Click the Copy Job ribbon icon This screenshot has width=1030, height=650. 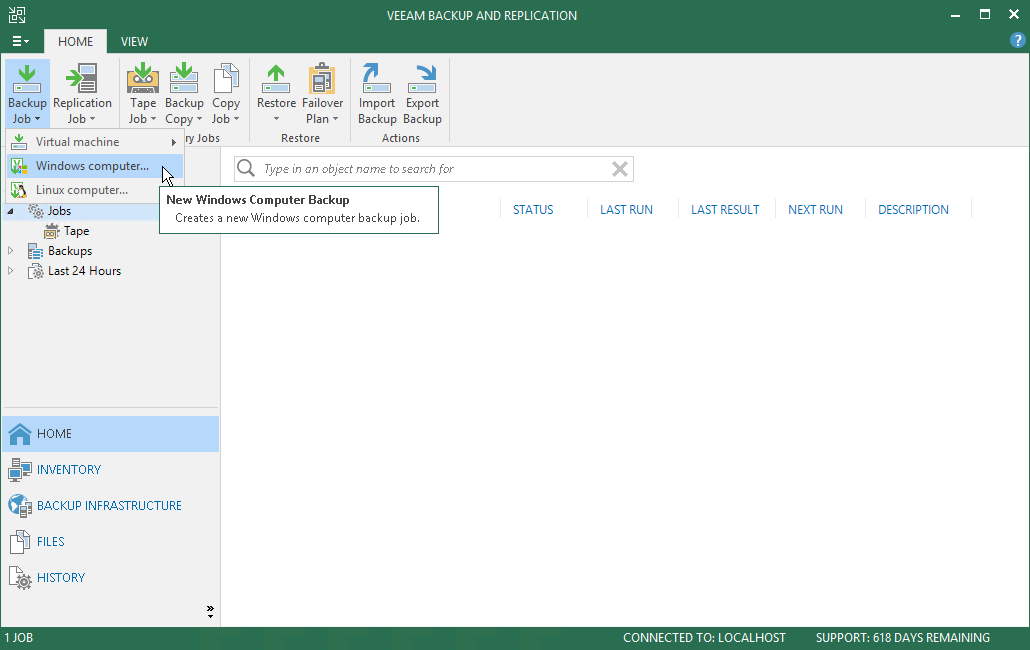(226, 79)
